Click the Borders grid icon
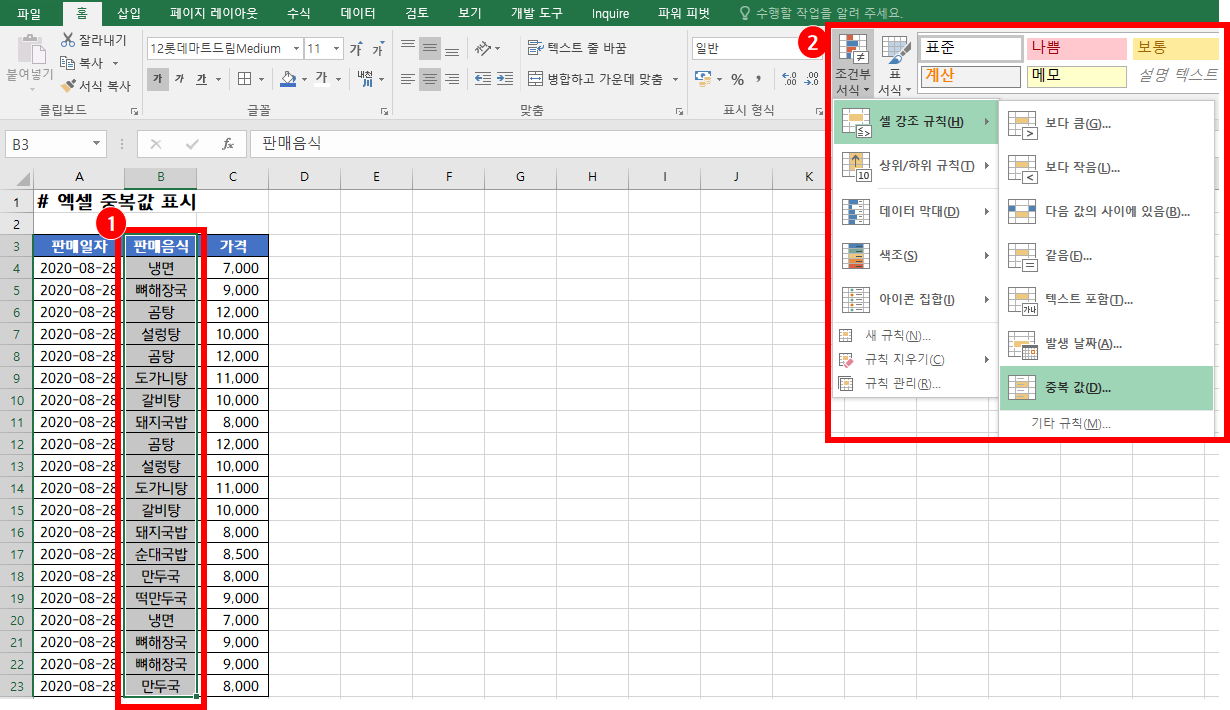 coord(243,79)
